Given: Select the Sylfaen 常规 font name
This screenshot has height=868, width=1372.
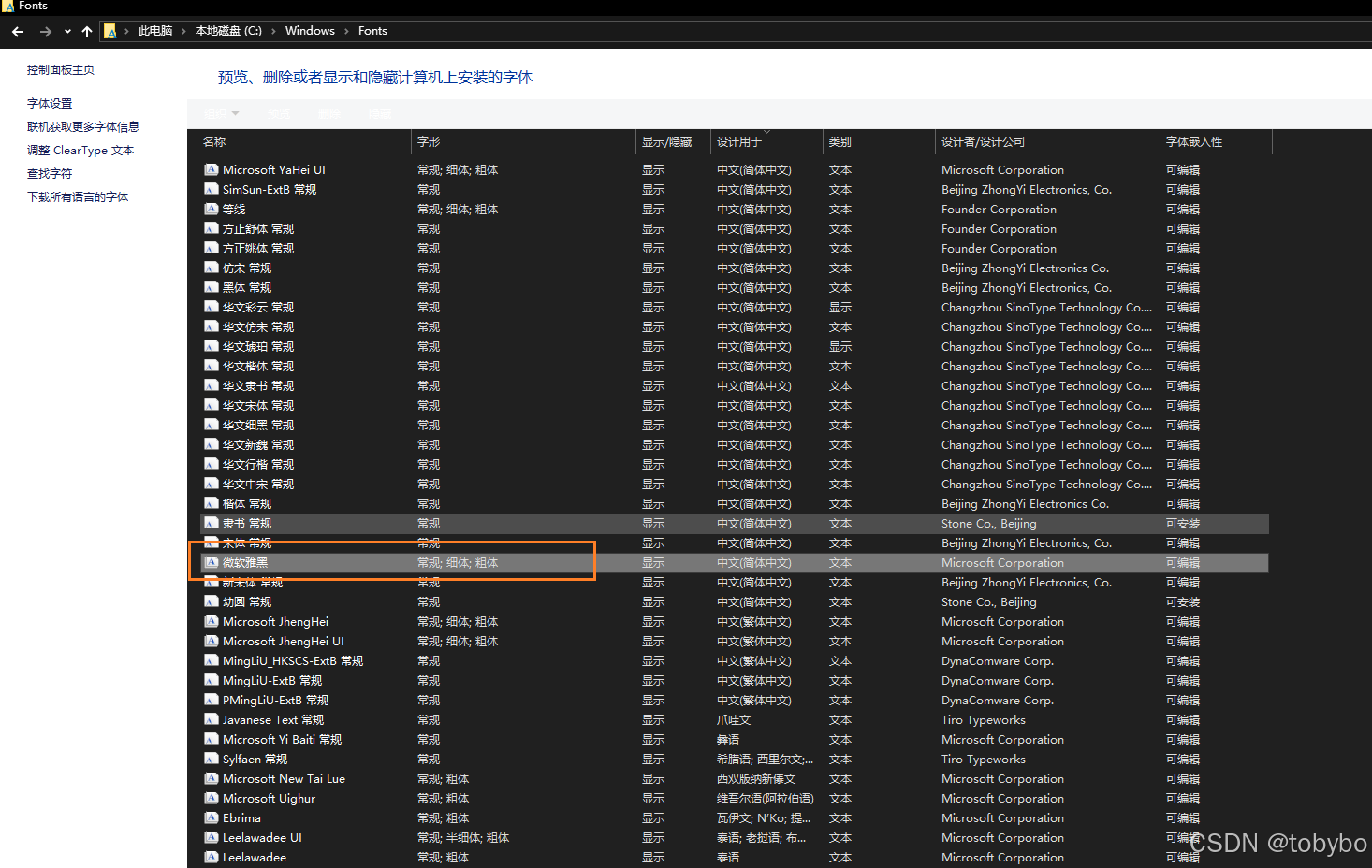Looking at the screenshot, I should (255, 759).
